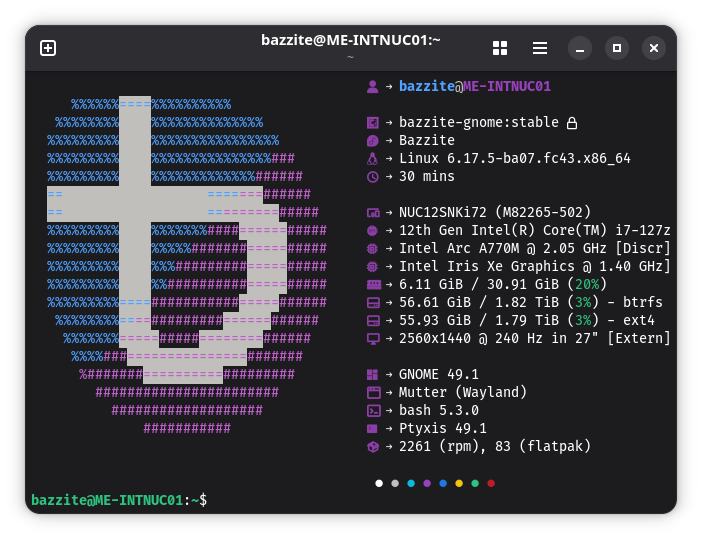Image resolution: width=702 pixels, height=539 pixels.
Task: Click the yellow color dot in the palette row
Action: (459, 483)
